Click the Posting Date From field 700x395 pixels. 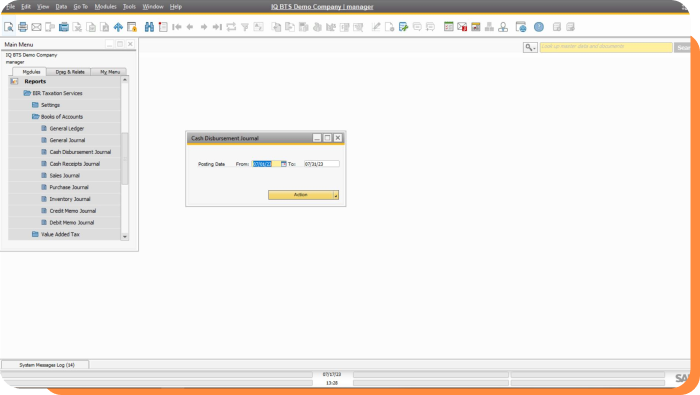(266, 164)
